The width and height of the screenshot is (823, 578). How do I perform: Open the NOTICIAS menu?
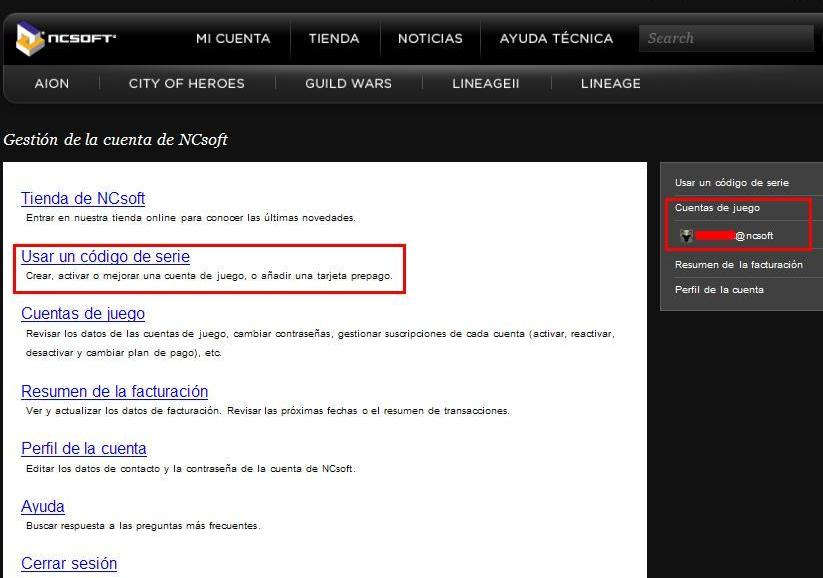[x=430, y=39]
